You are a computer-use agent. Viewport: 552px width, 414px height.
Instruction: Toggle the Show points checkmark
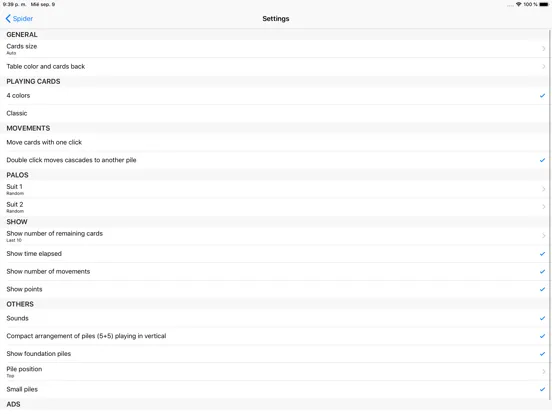tap(542, 289)
